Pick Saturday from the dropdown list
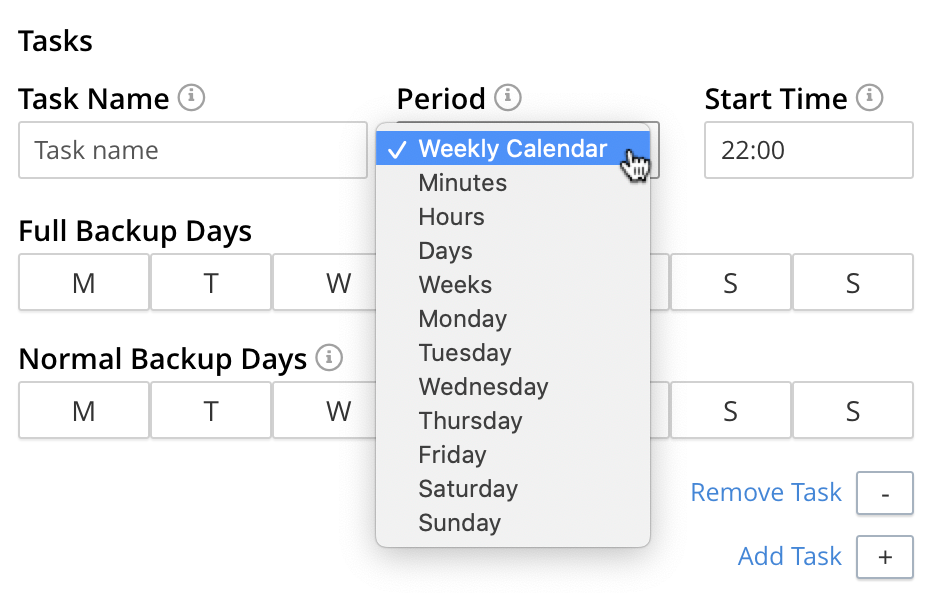Image resolution: width=930 pixels, height=600 pixels. point(468,489)
